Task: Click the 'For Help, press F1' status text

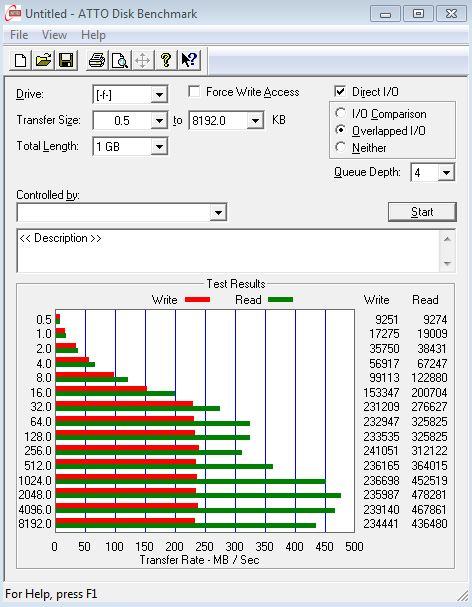Action: tap(51, 594)
